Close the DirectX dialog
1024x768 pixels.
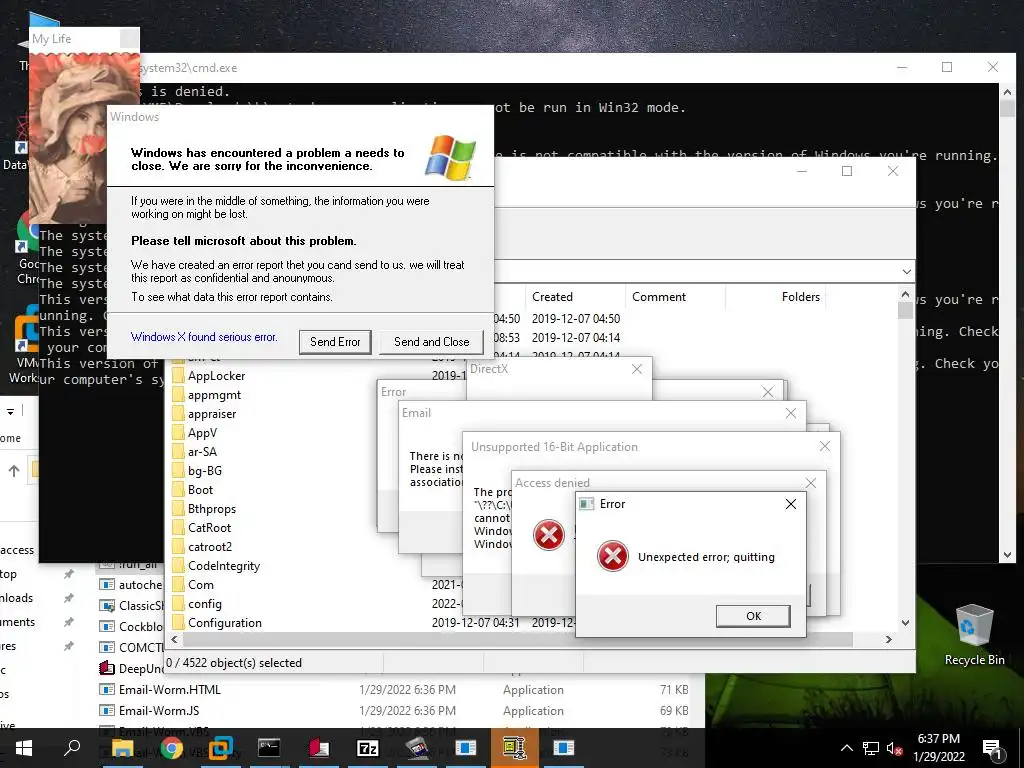pos(637,369)
